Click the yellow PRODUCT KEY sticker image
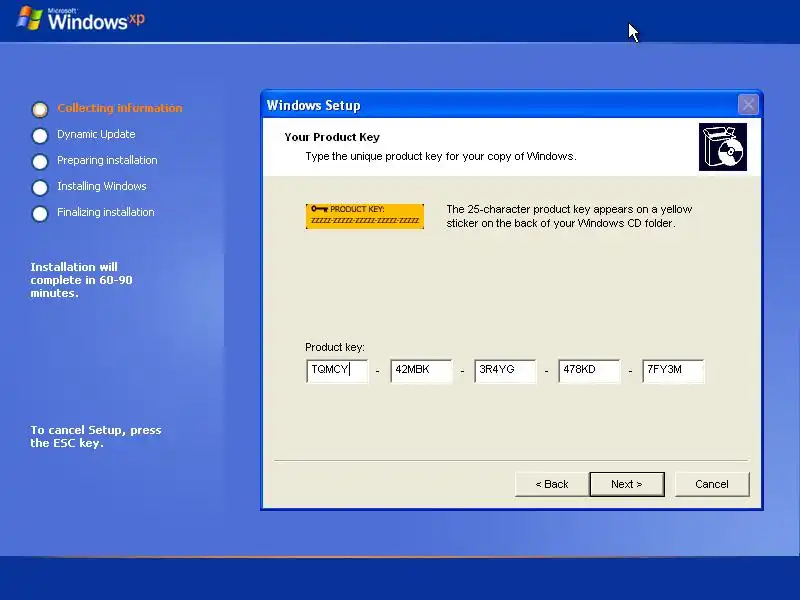The image size is (800, 600). point(365,216)
